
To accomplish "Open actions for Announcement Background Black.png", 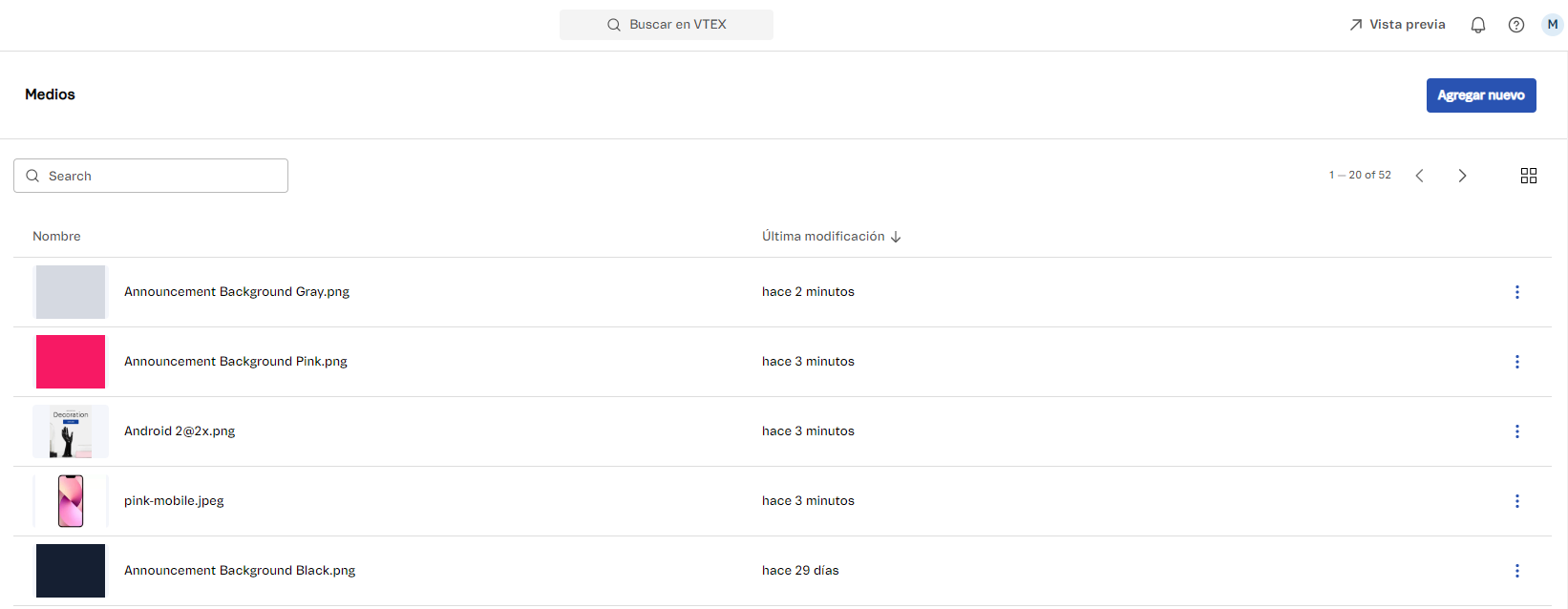I will [x=1516, y=571].
